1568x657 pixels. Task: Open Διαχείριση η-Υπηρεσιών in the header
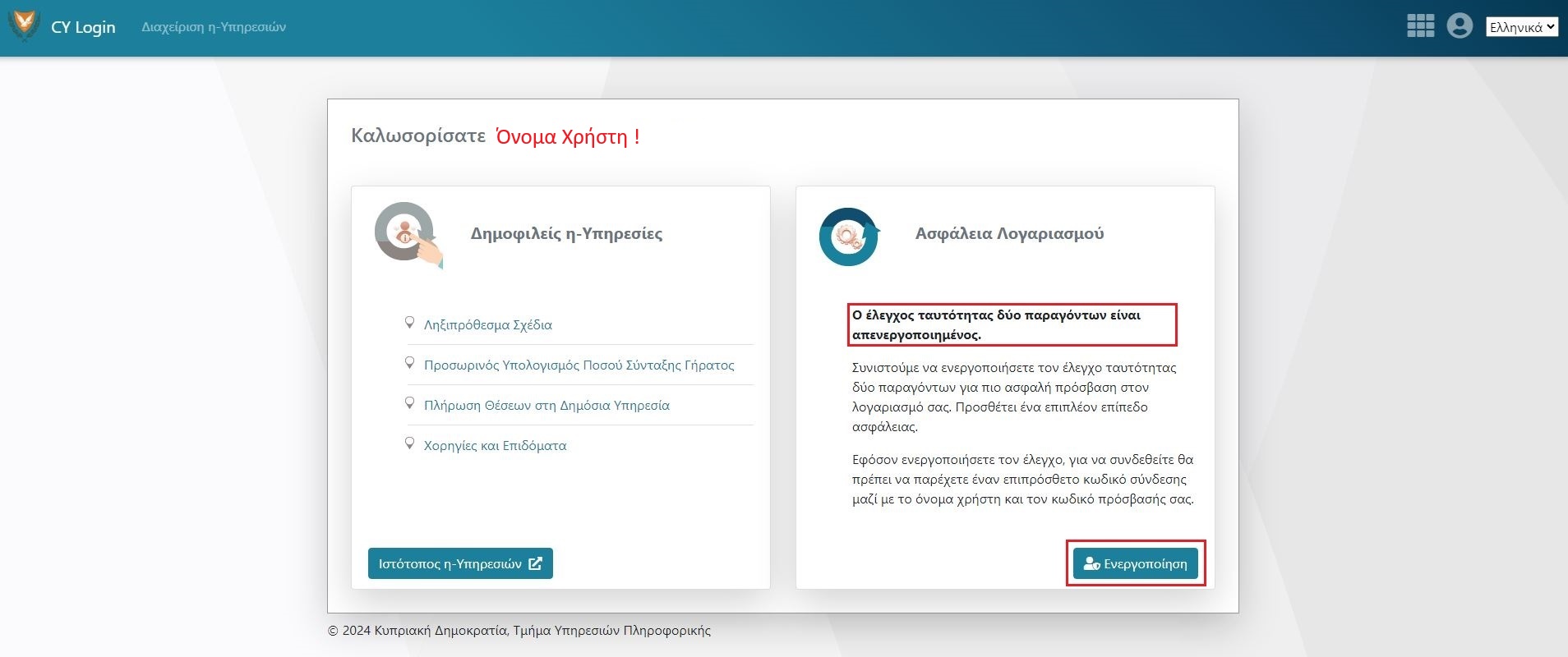[x=214, y=27]
